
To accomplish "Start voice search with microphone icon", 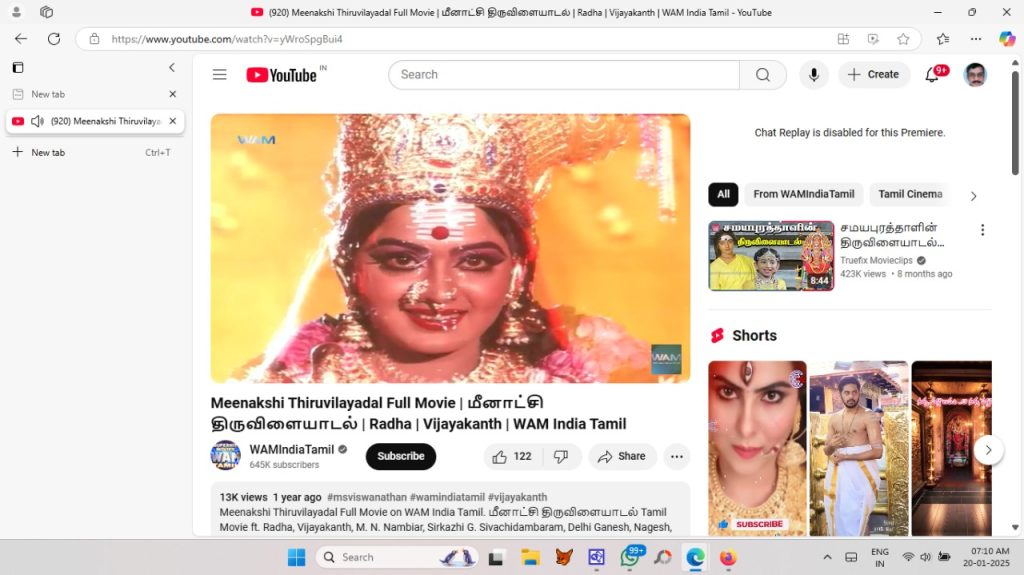I will 814,74.
